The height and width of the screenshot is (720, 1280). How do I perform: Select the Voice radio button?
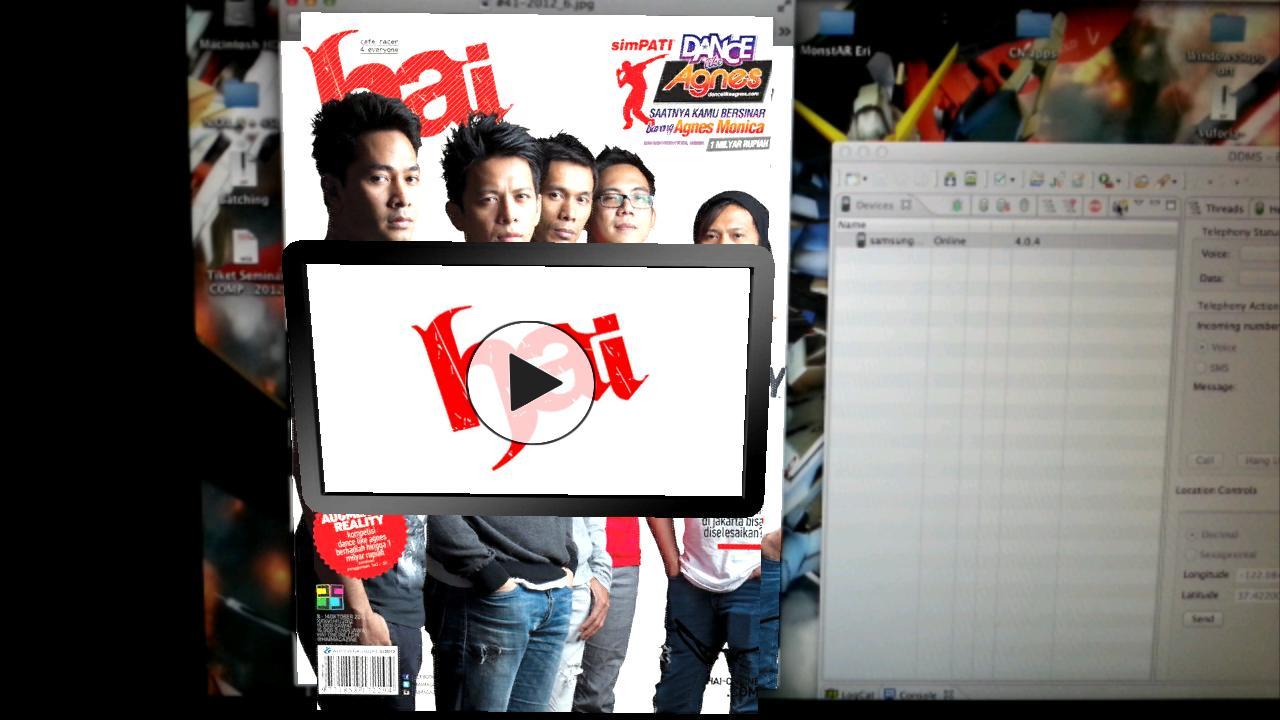pyautogui.click(x=1200, y=347)
